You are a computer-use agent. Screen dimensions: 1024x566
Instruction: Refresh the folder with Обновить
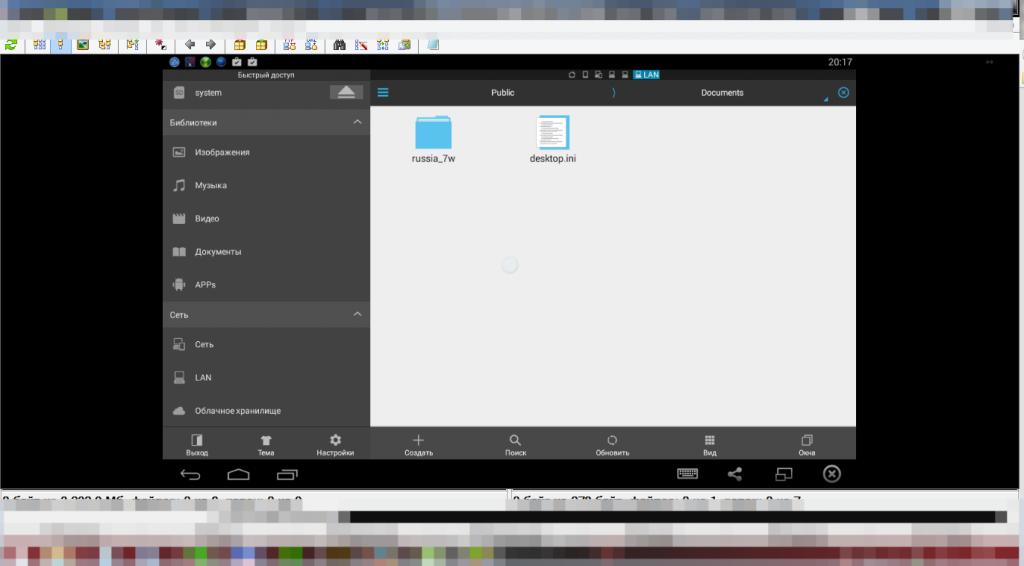point(612,441)
